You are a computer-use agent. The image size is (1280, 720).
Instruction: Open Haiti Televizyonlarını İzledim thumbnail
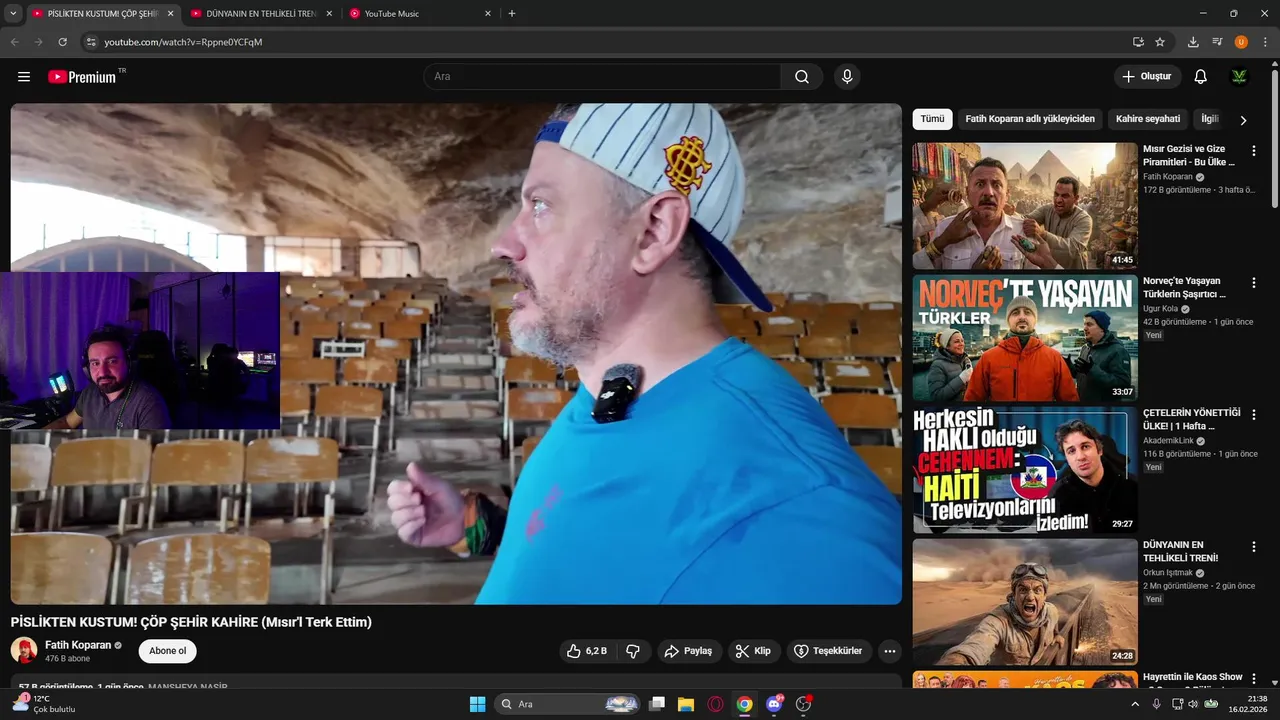pyautogui.click(x=1025, y=470)
